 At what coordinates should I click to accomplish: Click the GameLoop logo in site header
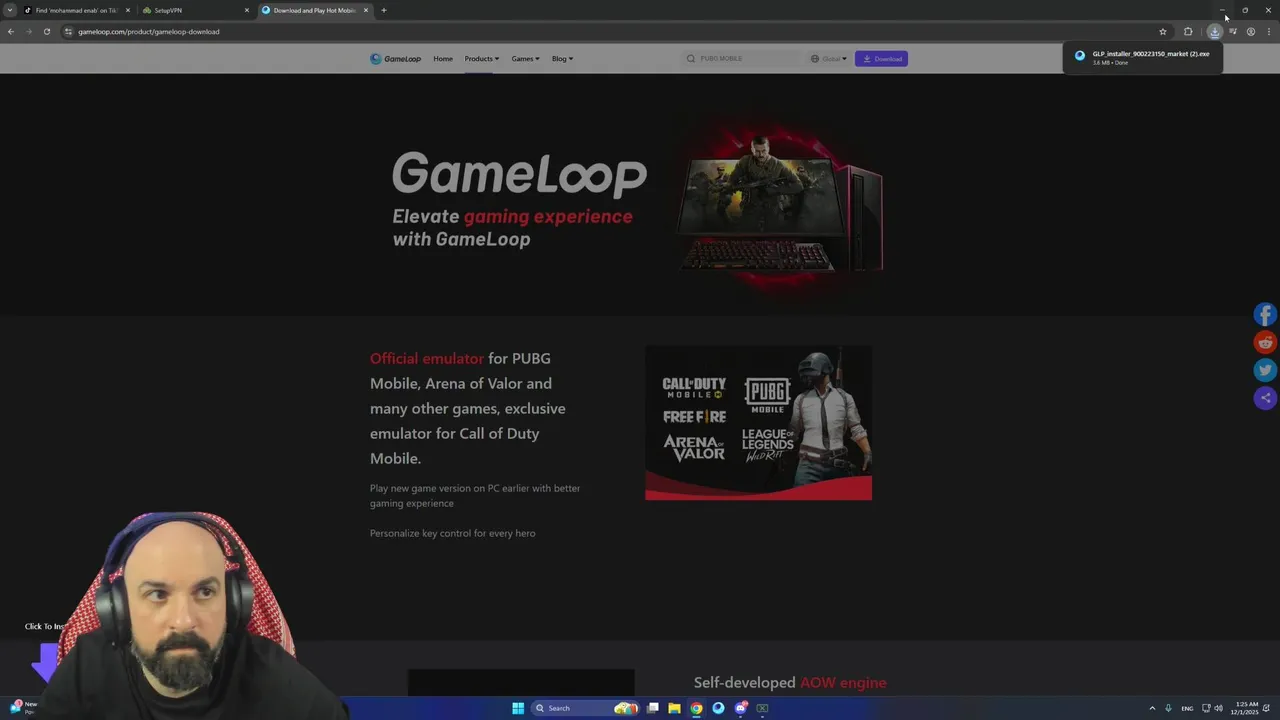395,58
